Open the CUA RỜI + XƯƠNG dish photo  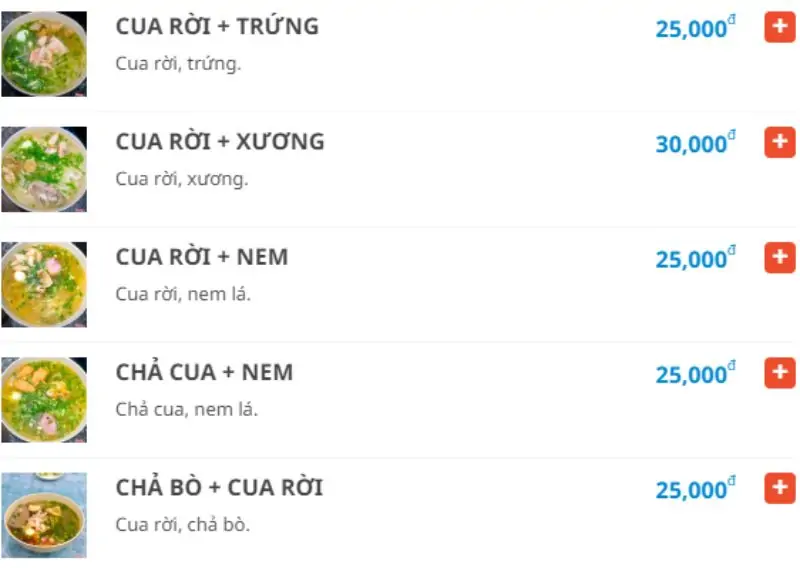pyautogui.click(x=44, y=169)
